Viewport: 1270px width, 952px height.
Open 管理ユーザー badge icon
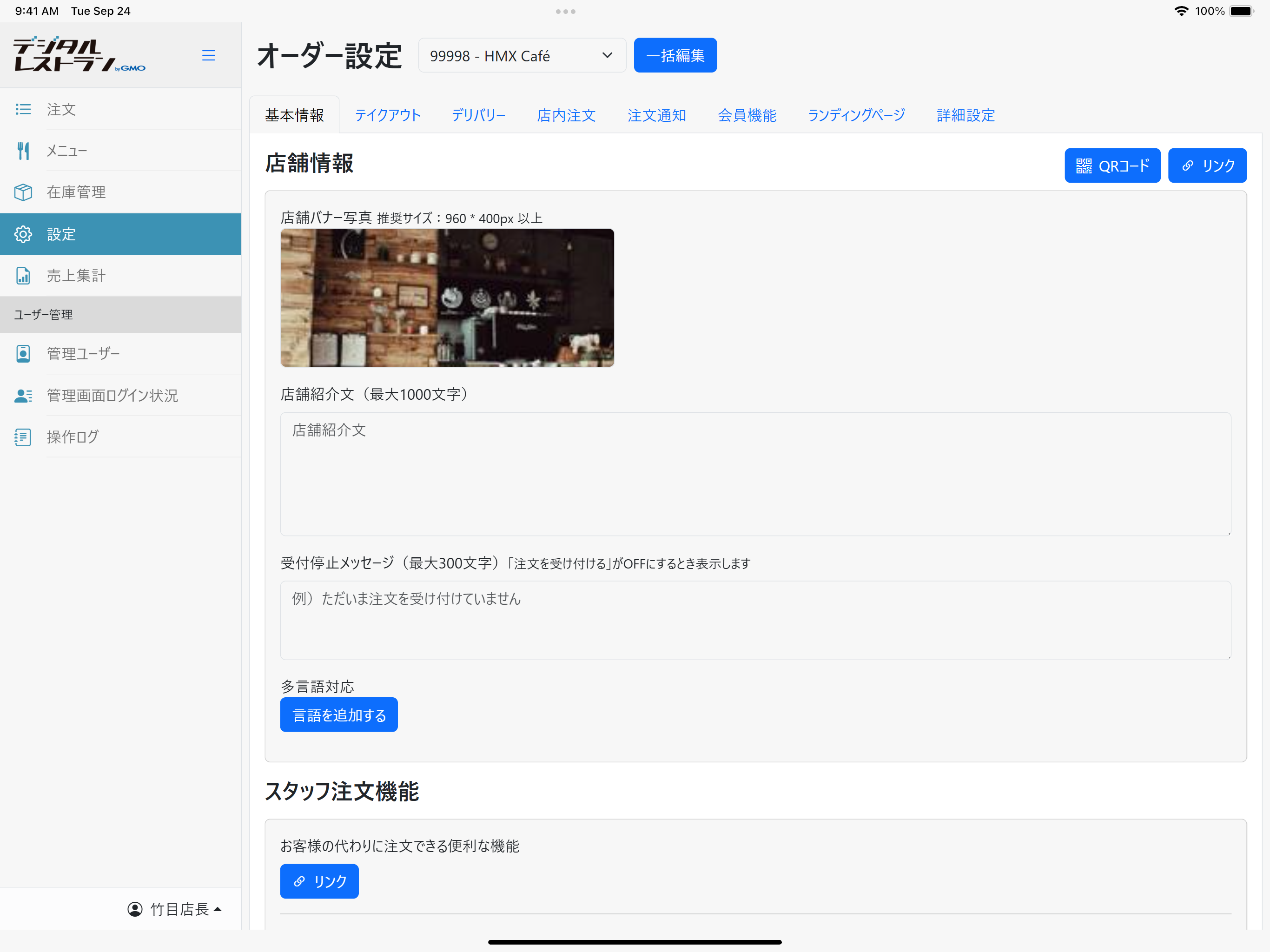[x=23, y=354]
